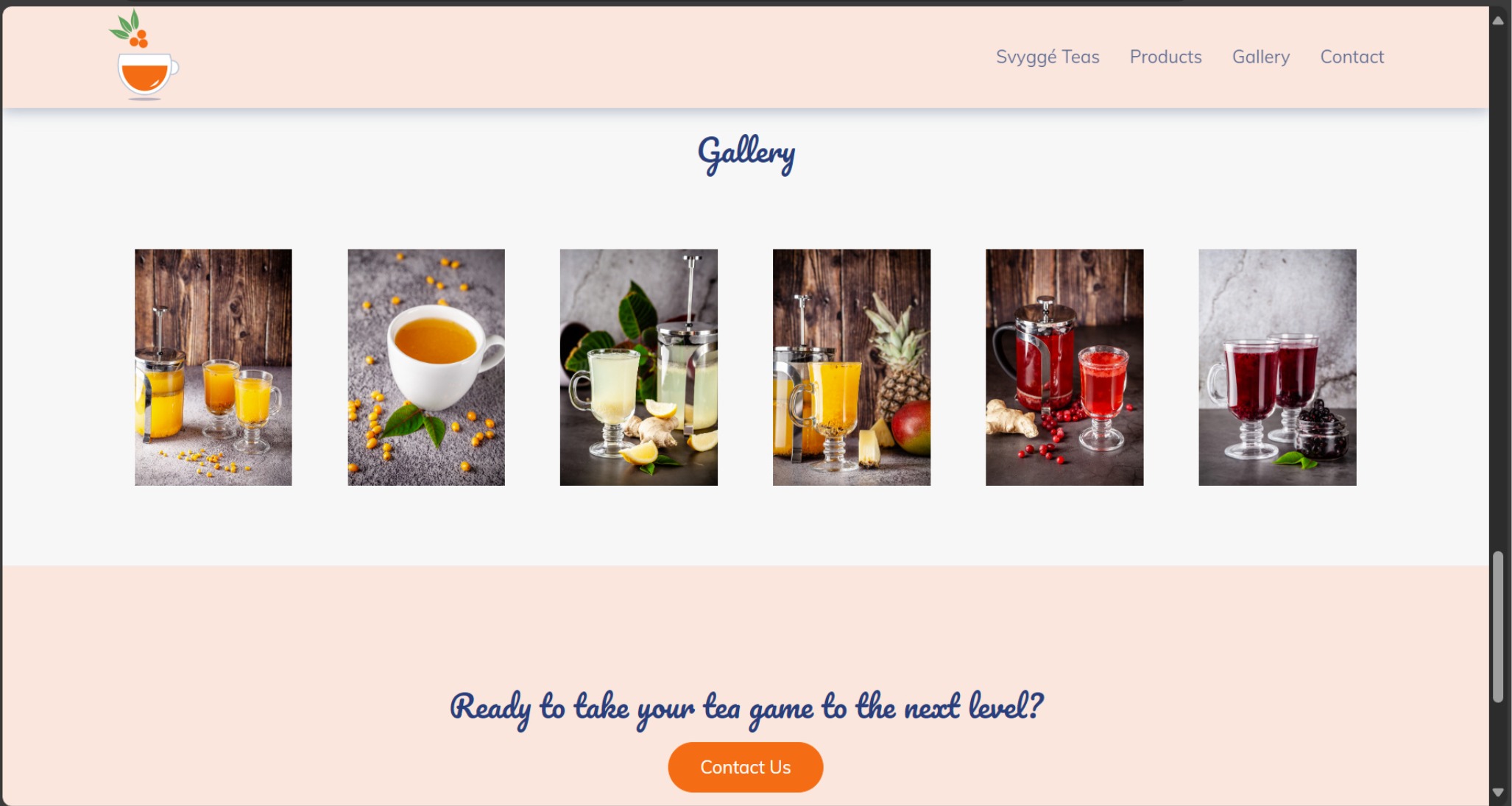1512x806 pixels.
Task: Click the vertical scrollbar thumb
Action: (1498, 626)
